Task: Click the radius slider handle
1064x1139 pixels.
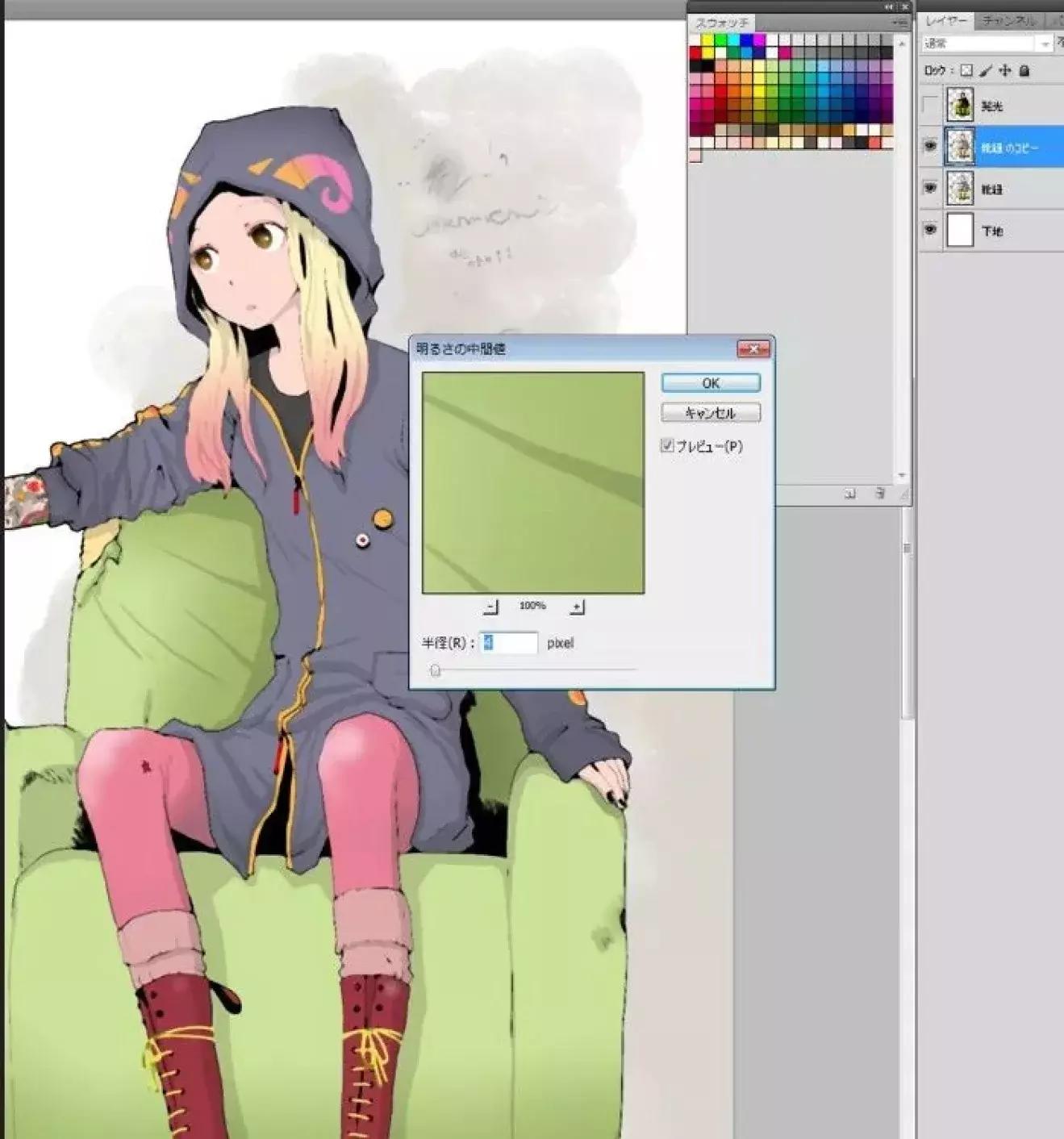Action: click(x=436, y=670)
